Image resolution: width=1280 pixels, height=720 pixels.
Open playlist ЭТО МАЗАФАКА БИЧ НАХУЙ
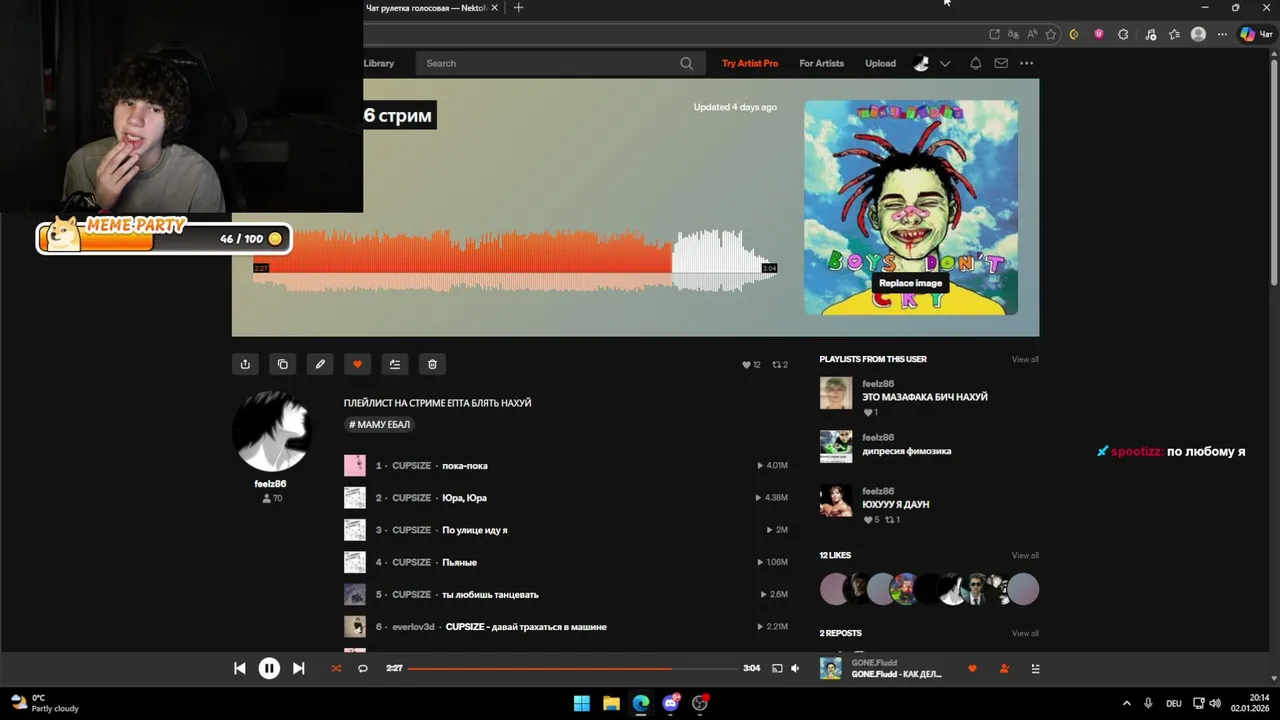[x=925, y=397]
